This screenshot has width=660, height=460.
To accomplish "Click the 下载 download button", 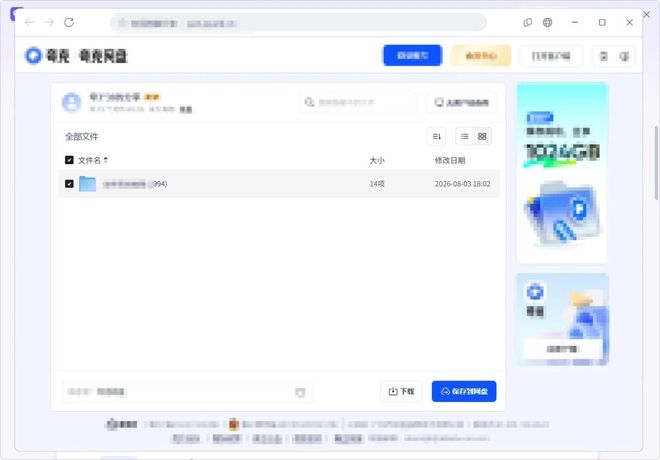I will tap(401, 391).
